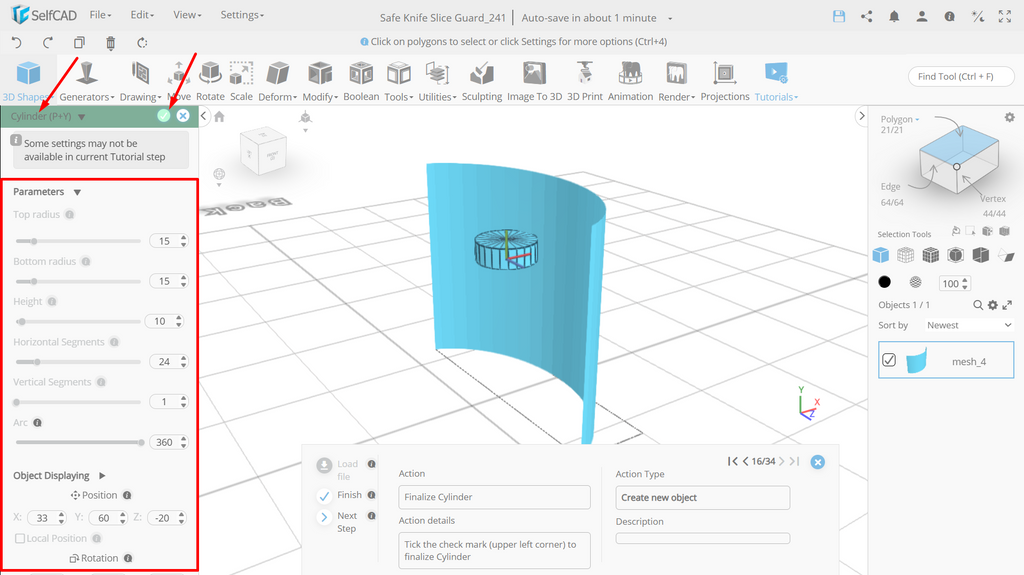Image resolution: width=1024 pixels, height=575 pixels.
Task: Close the tutorial step panel
Action: pyautogui.click(x=817, y=462)
